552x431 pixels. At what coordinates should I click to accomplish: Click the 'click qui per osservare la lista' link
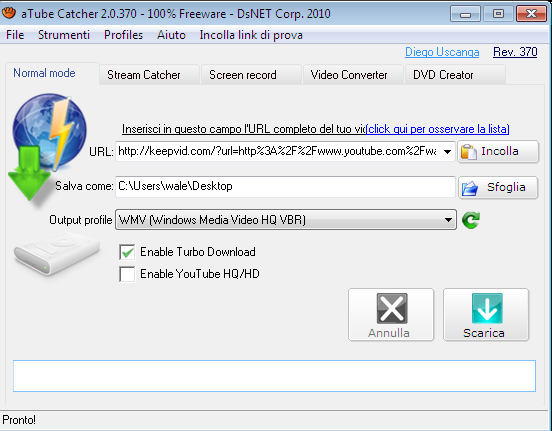click(437, 129)
